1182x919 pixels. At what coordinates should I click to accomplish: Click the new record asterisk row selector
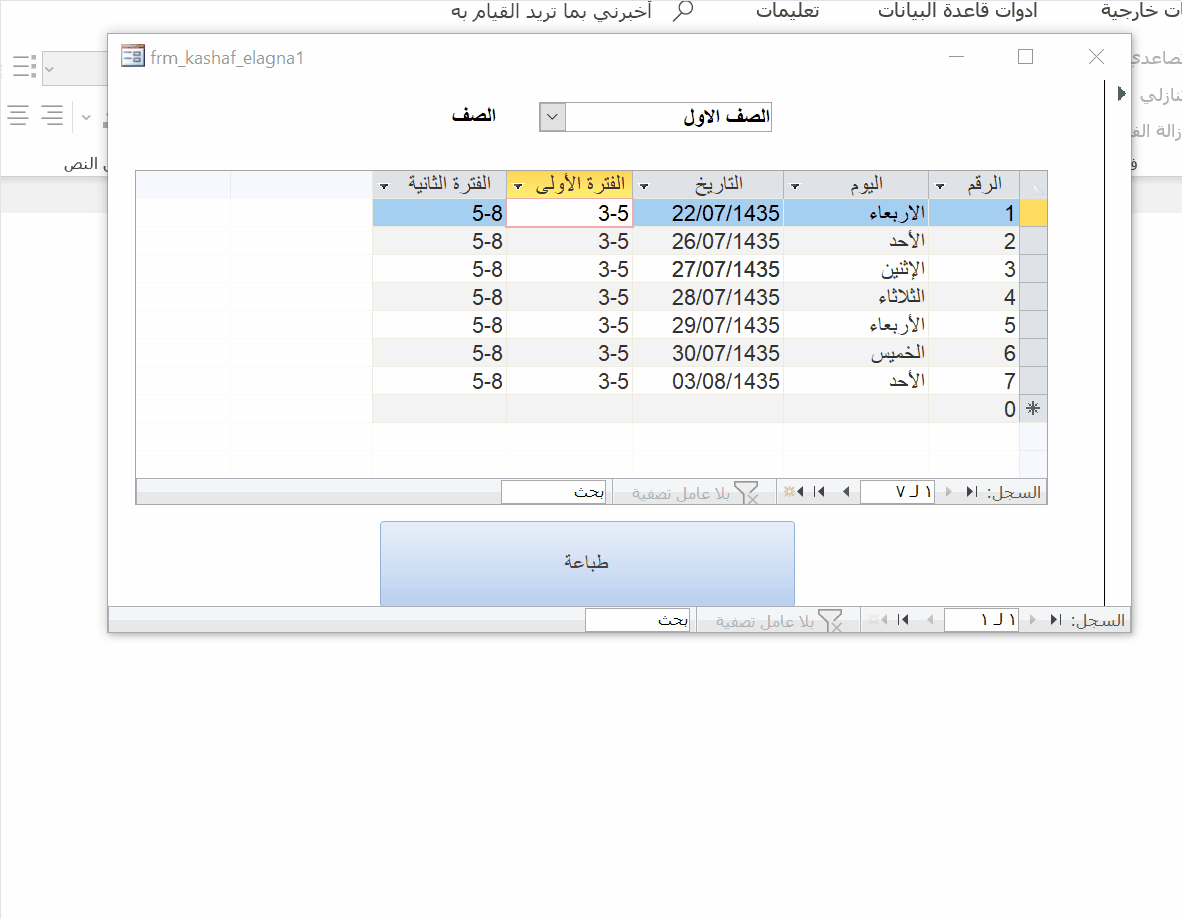coord(1033,409)
